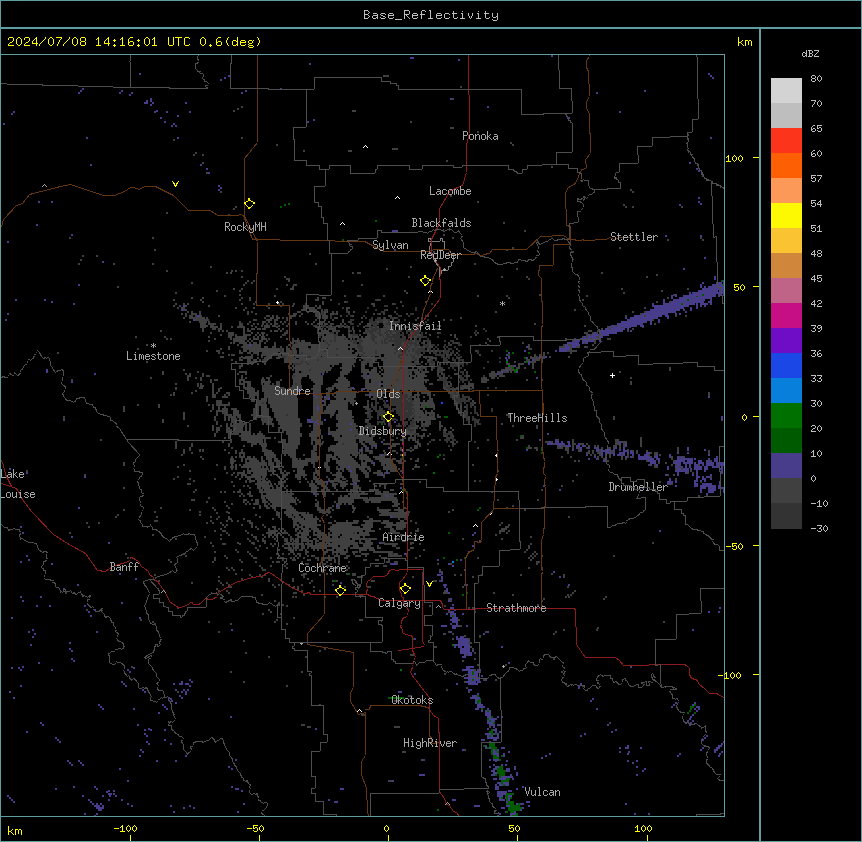
Task: Select the yellow diamond marker south of RedDeer
Action: pyautogui.click(x=426, y=281)
